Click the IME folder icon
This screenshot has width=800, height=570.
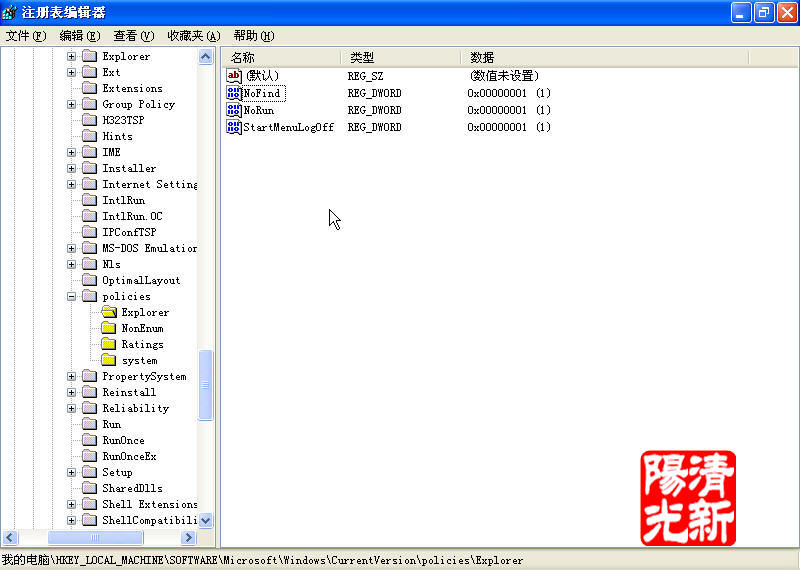coord(89,152)
